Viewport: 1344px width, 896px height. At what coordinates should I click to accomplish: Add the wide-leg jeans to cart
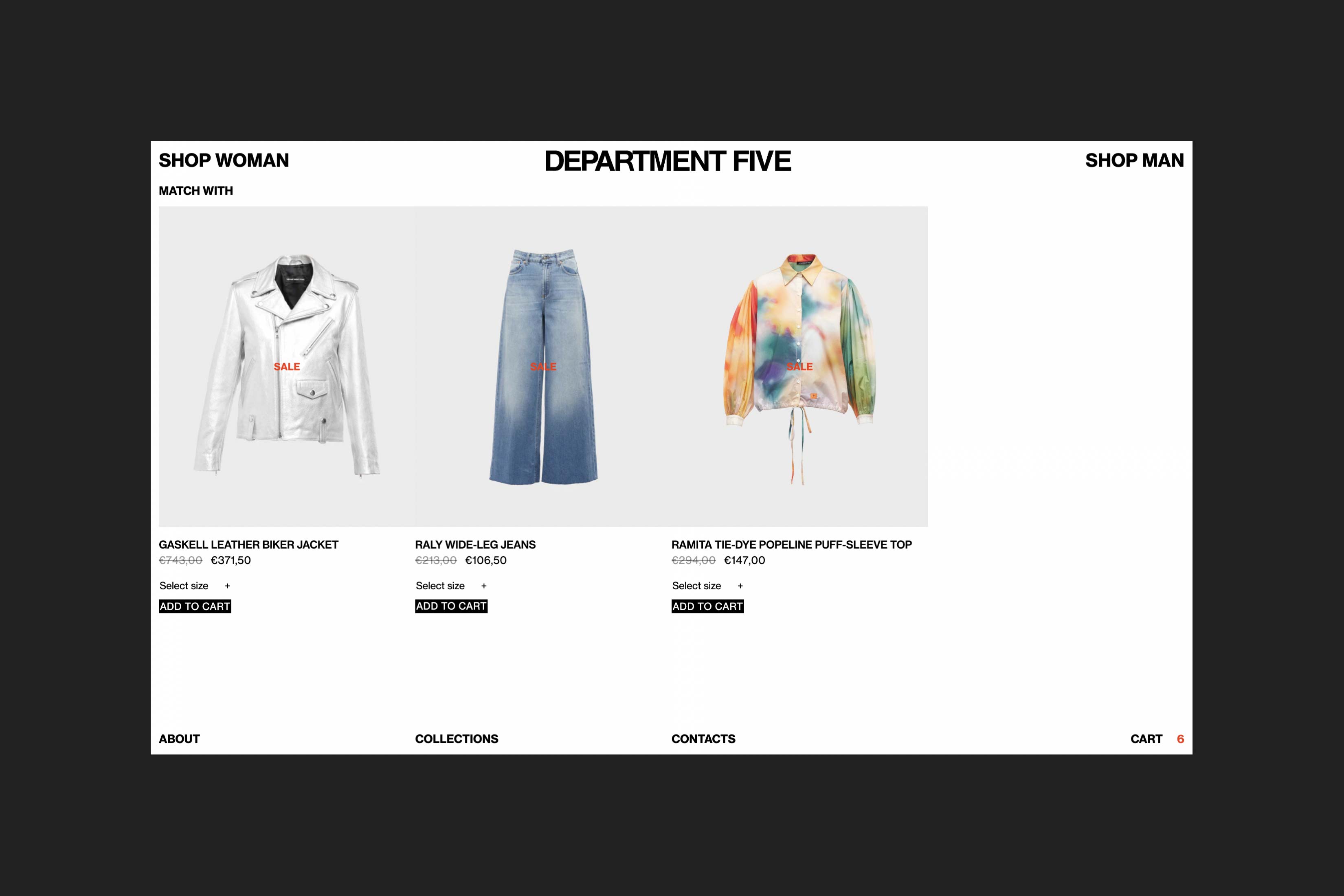pyautogui.click(x=451, y=606)
